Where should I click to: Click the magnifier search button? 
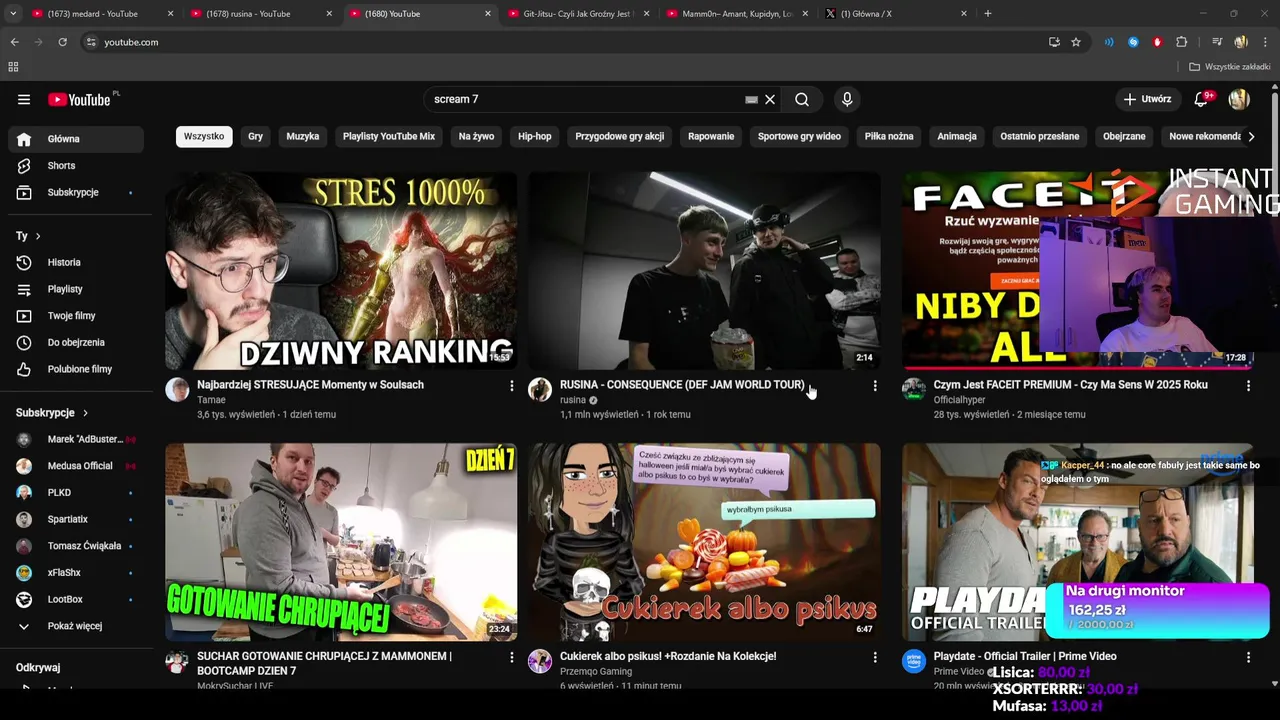click(x=802, y=99)
